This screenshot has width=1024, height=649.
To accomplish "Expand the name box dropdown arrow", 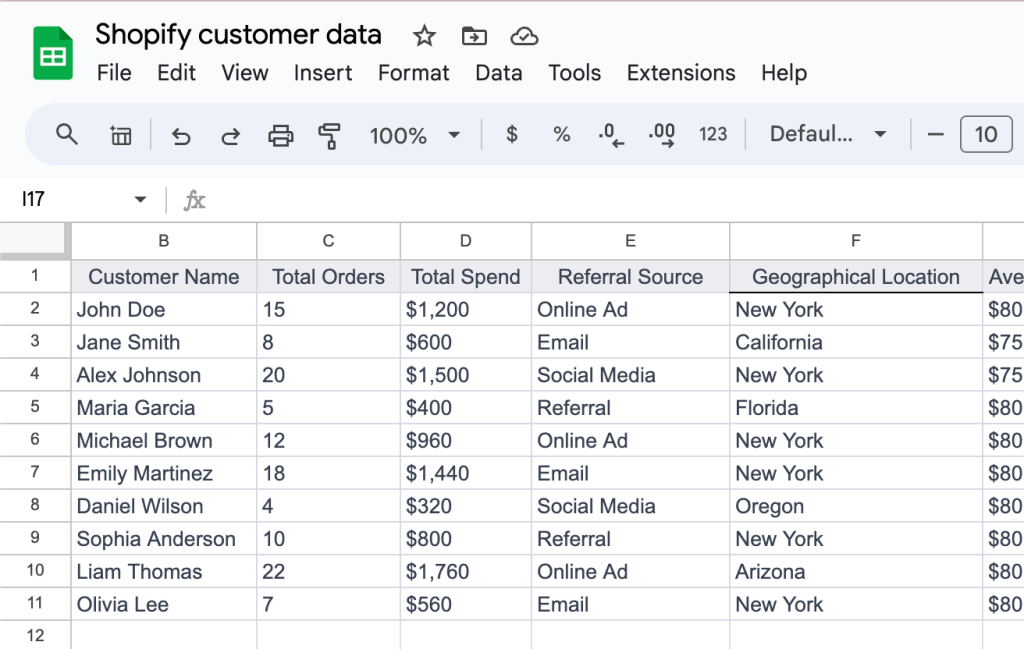I will coord(140,199).
